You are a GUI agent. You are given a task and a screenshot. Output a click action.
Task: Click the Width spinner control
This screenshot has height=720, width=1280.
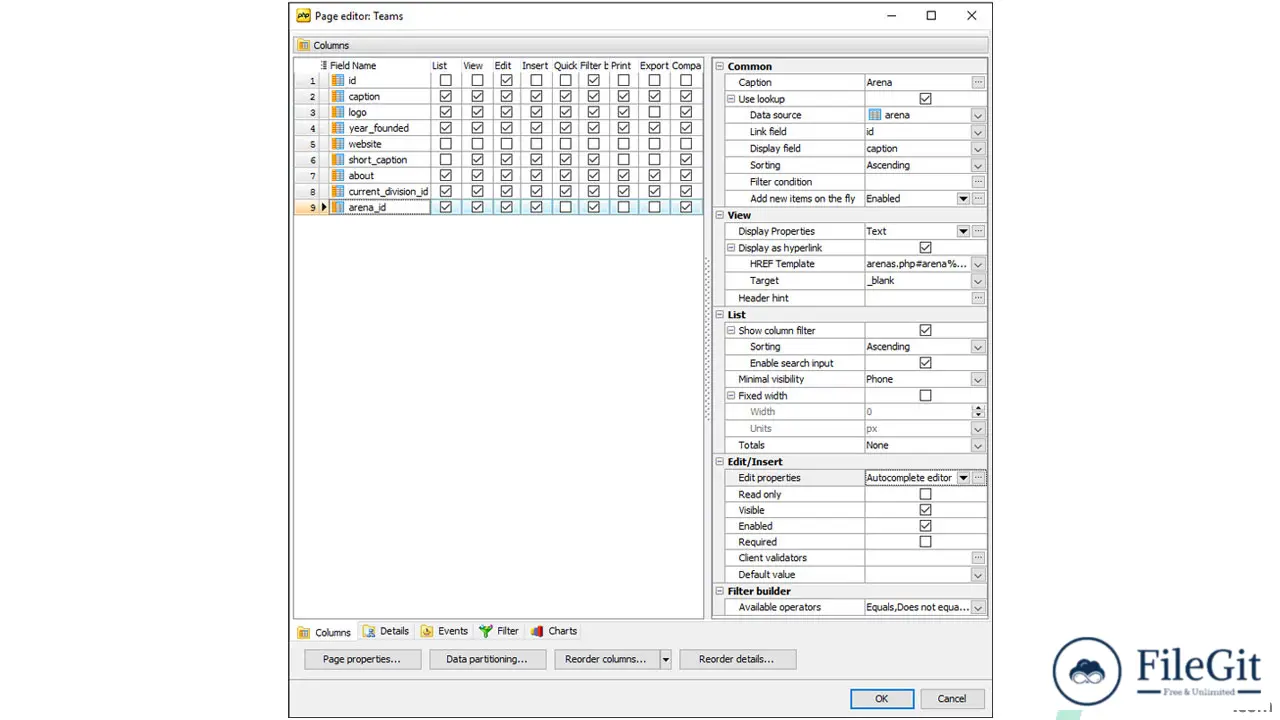(x=978, y=412)
